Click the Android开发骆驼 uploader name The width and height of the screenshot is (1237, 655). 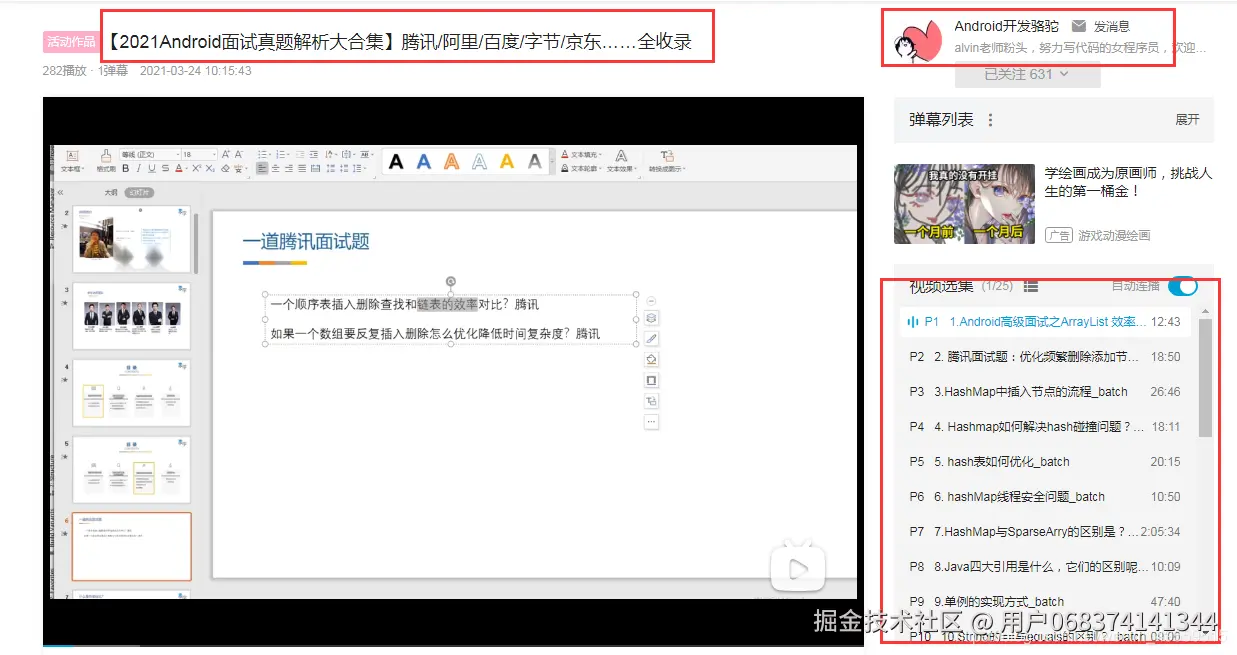coord(1006,26)
